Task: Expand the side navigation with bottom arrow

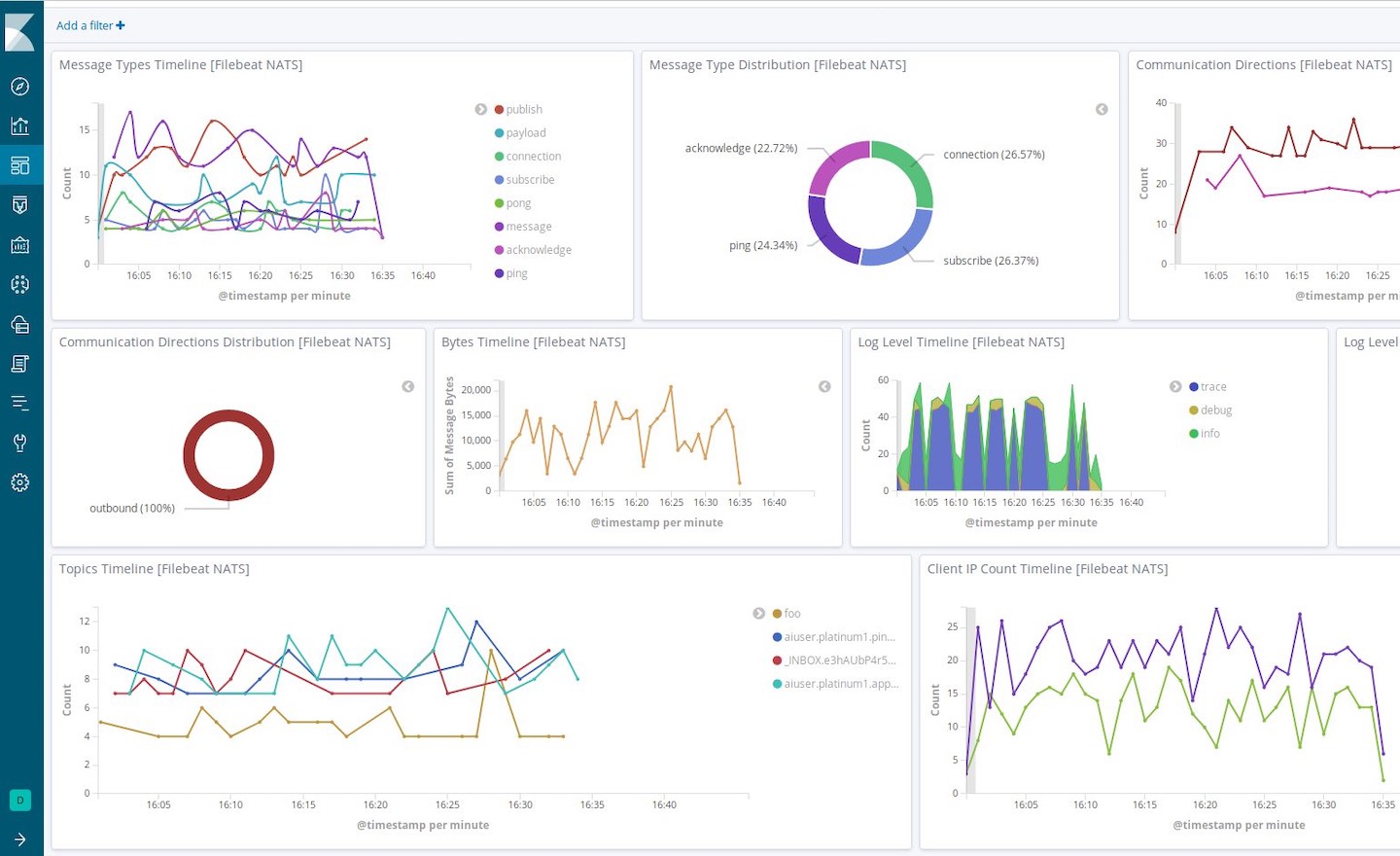Action: point(19,838)
